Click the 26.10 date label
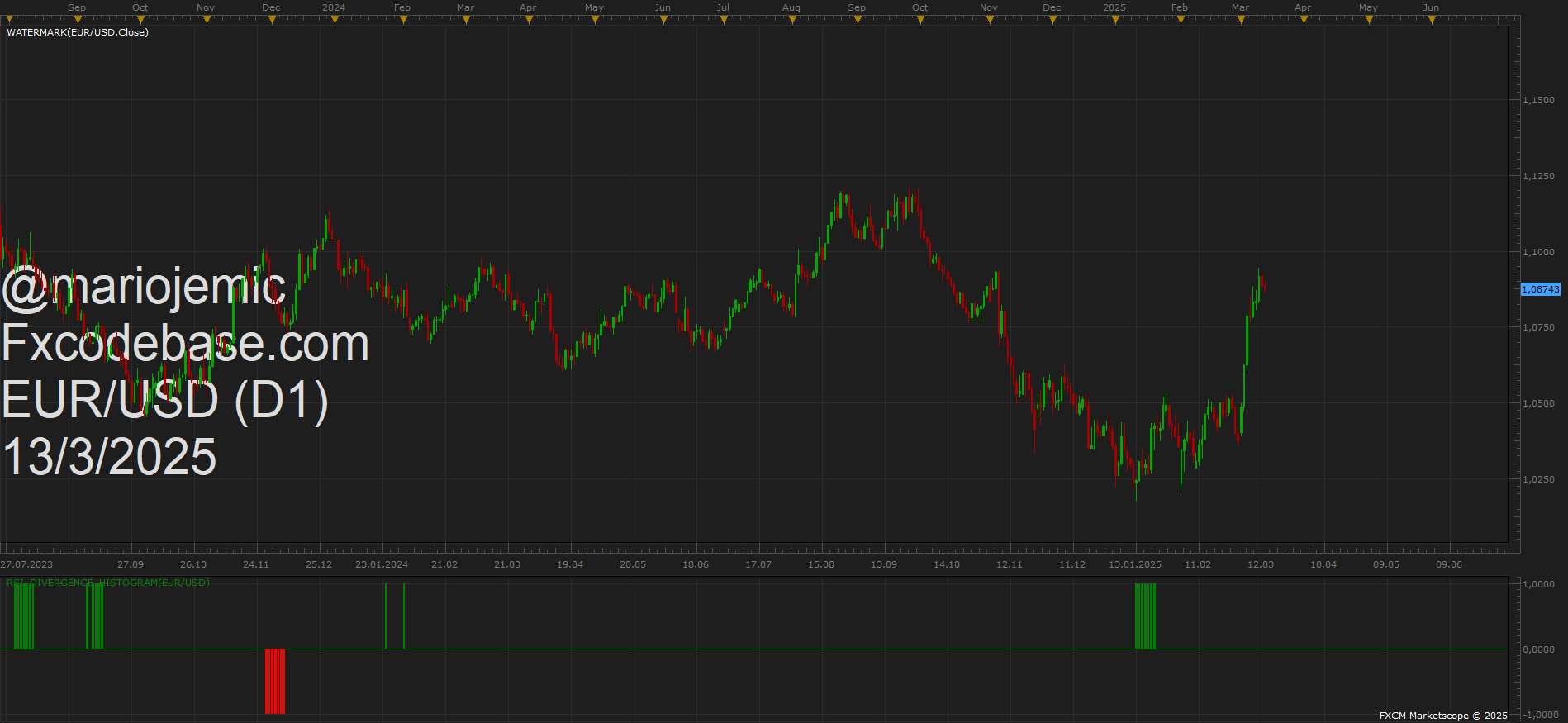The height and width of the screenshot is (723, 1568). point(193,564)
